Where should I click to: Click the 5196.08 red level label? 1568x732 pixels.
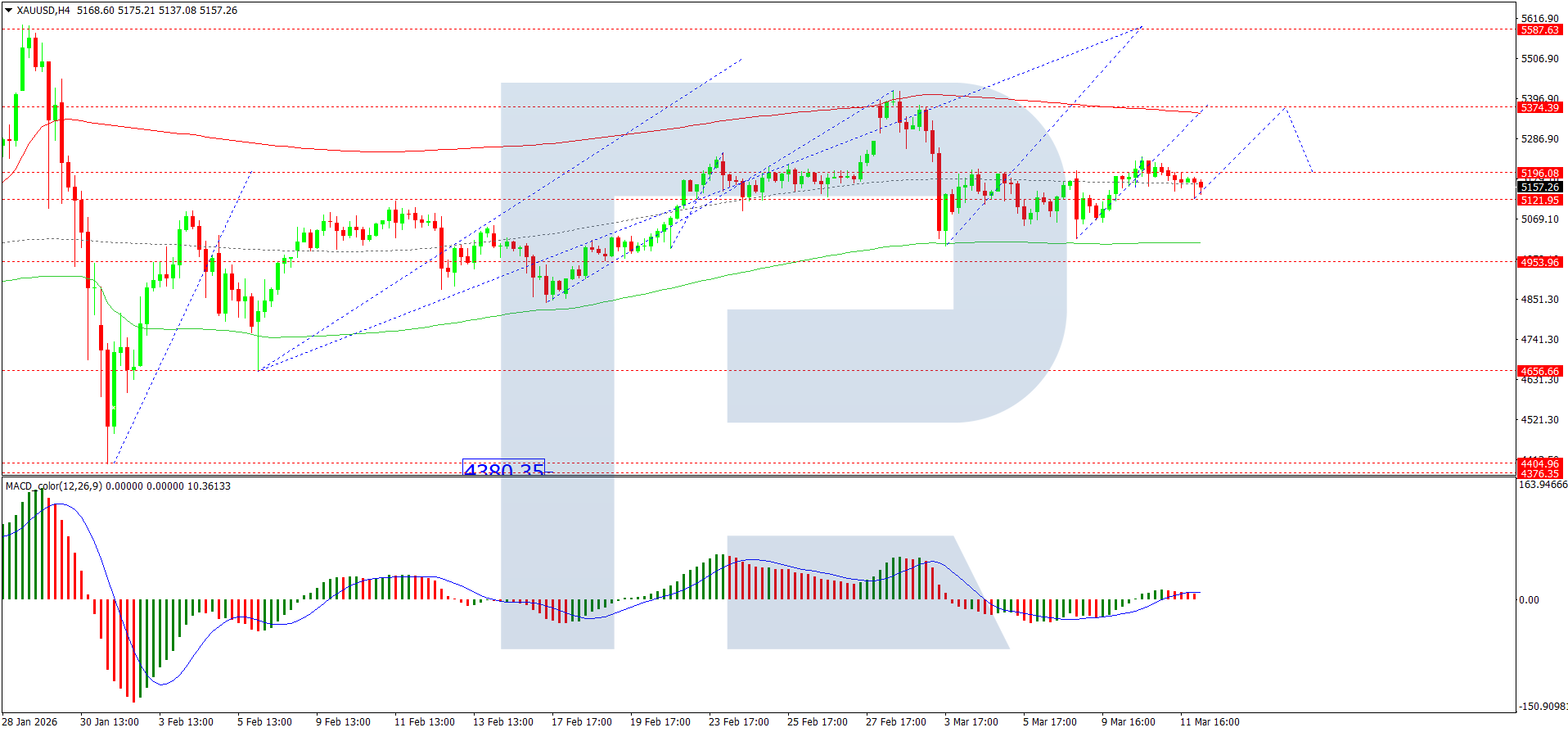[x=1540, y=174]
